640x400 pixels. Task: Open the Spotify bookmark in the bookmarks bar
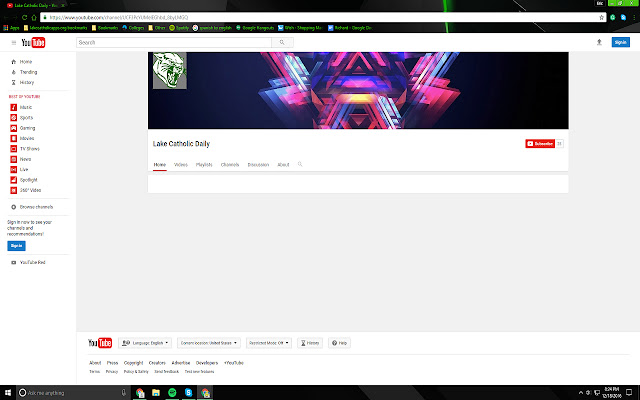pyautogui.click(x=179, y=28)
